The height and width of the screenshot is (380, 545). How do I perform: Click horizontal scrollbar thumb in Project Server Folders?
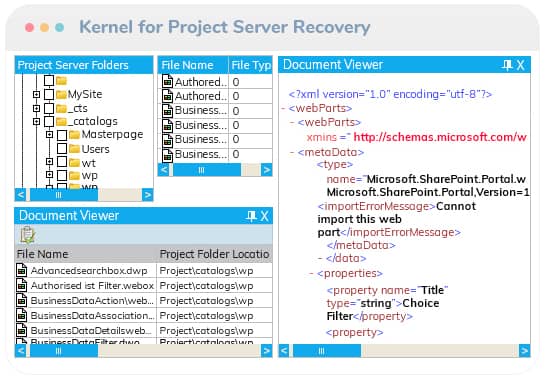(64, 195)
